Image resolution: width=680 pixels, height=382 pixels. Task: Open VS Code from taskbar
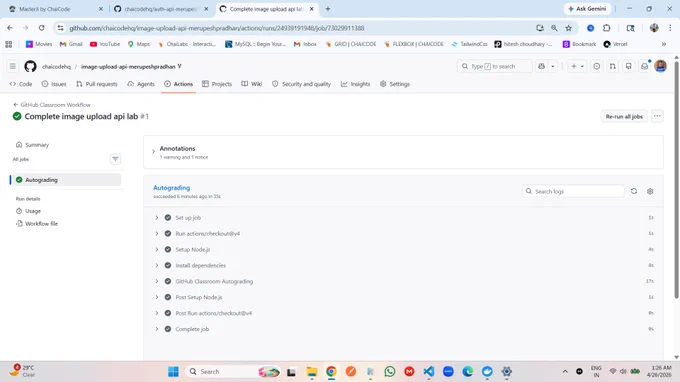click(x=428, y=372)
